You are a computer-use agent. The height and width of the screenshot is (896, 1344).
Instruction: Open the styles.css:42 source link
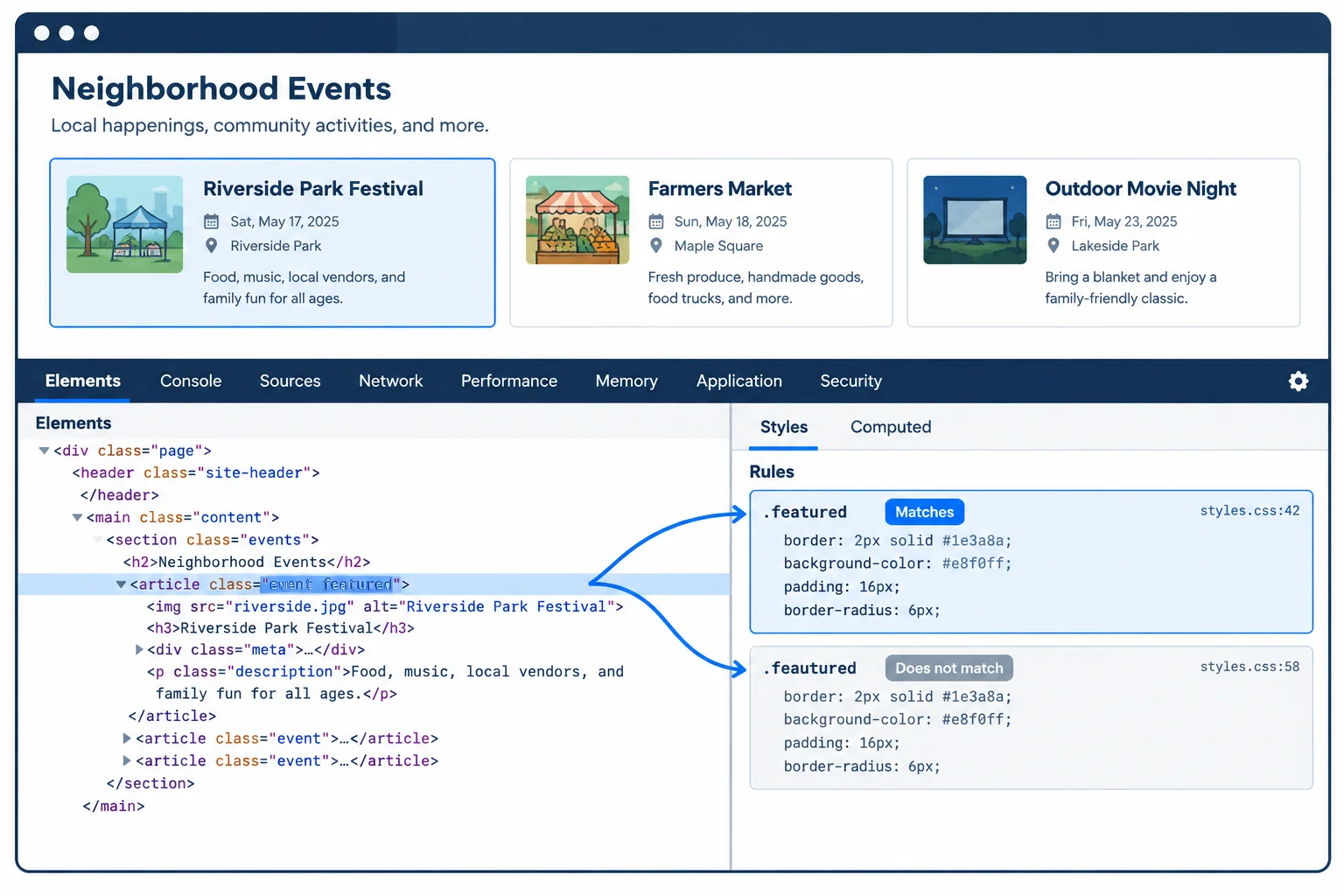pyautogui.click(x=1249, y=510)
